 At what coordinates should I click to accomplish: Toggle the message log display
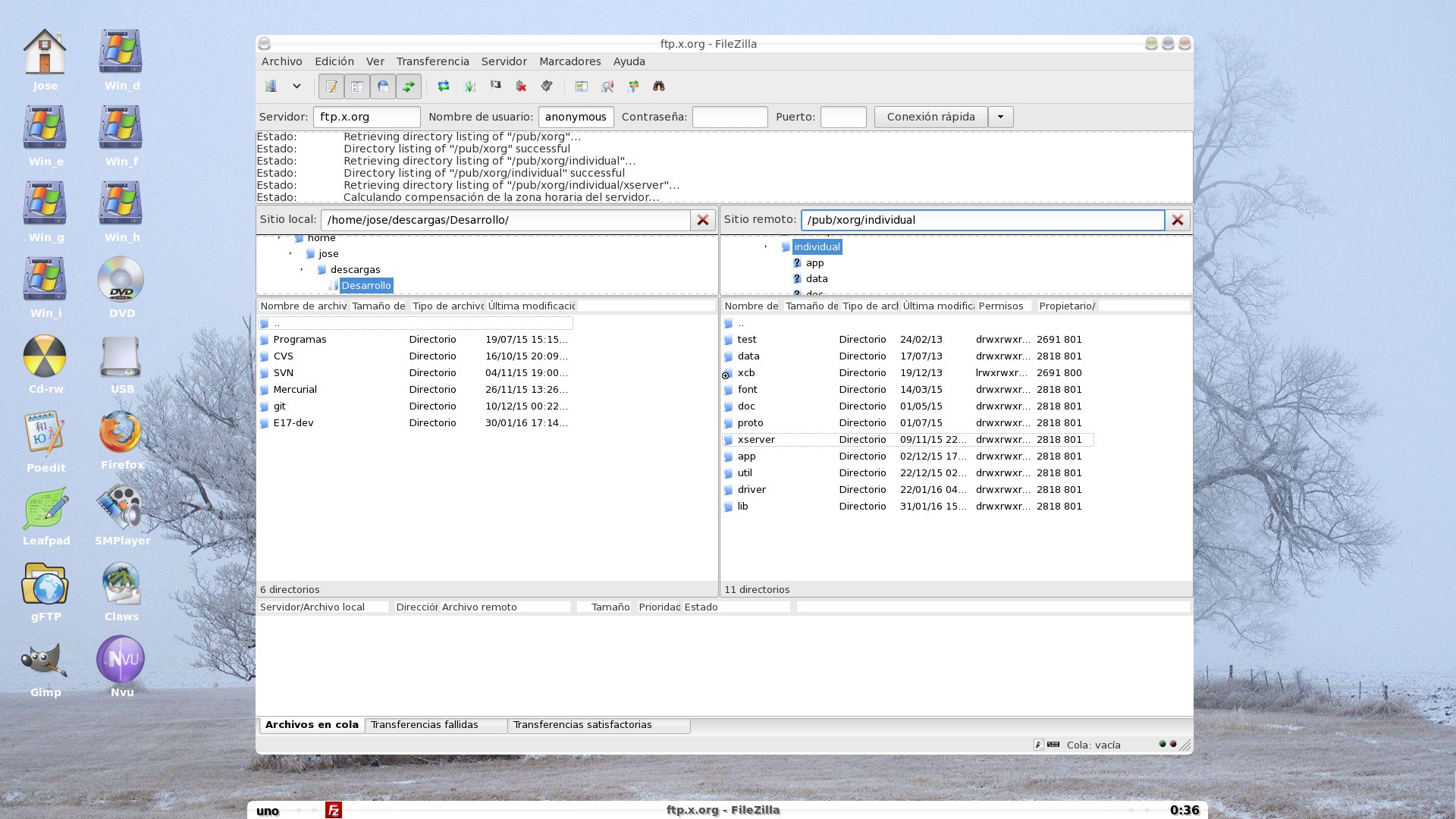tap(331, 86)
